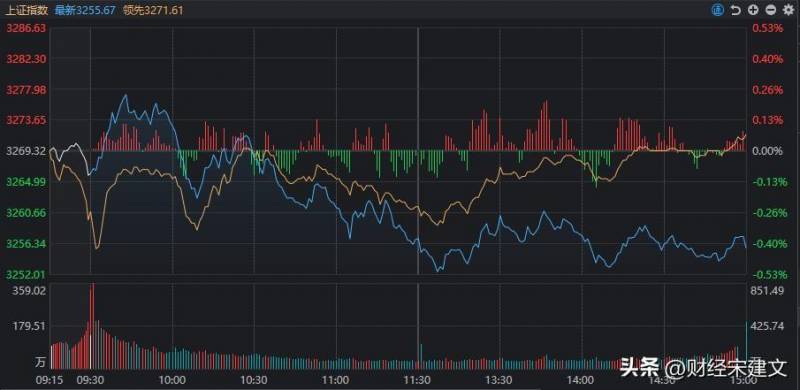Click the 3252.01 bottom price label
Viewport: 800px width, 390px height.
pos(26,275)
